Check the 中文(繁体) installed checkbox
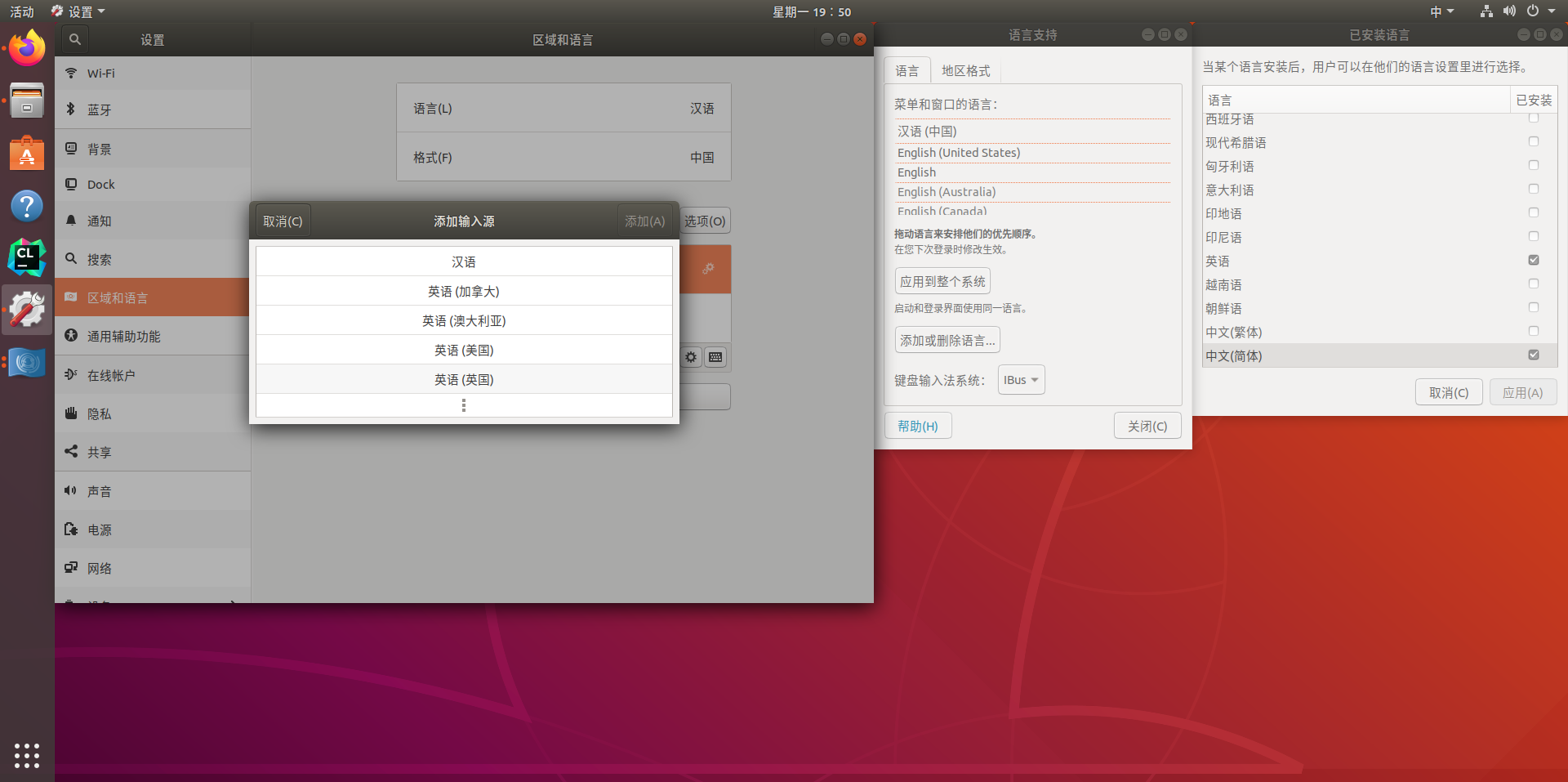This screenshot has width=1568, height=782. click(x=1533, y=331)
